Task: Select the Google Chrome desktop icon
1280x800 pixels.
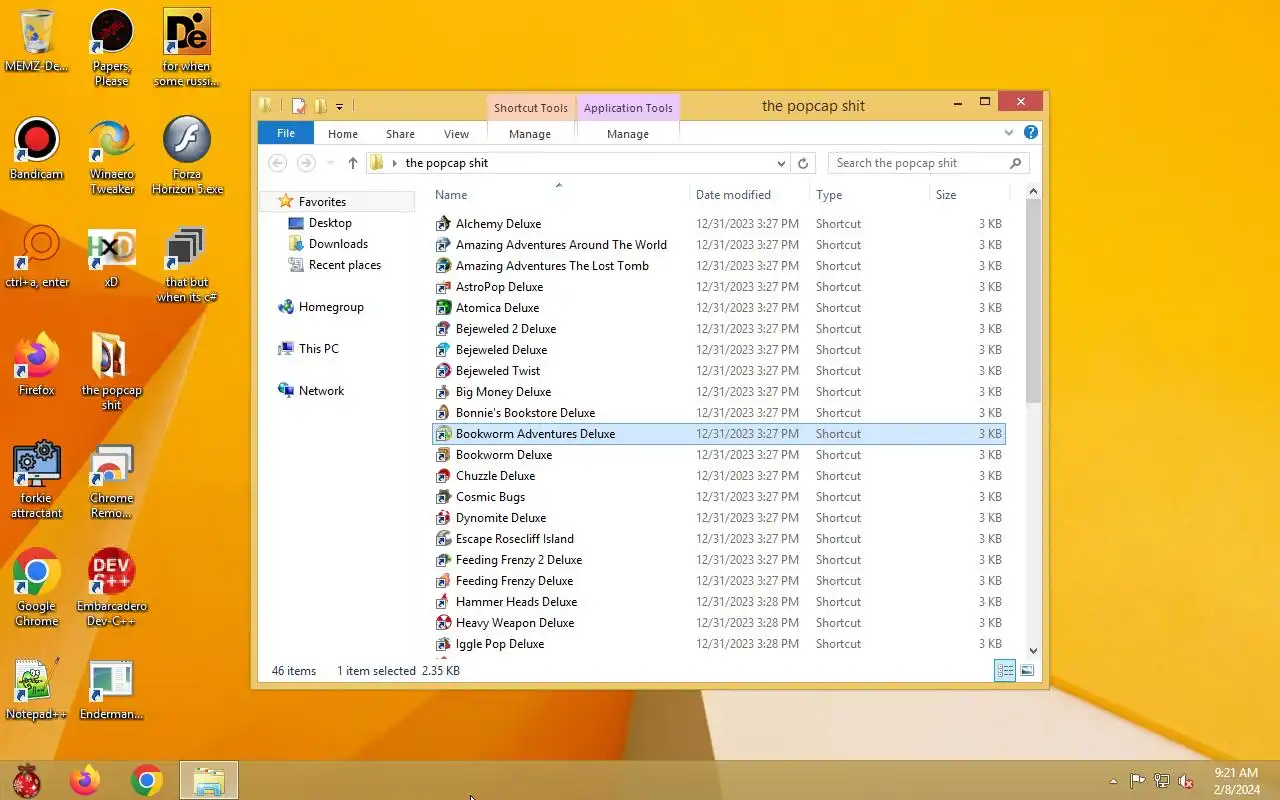Action: click(37, 589)
